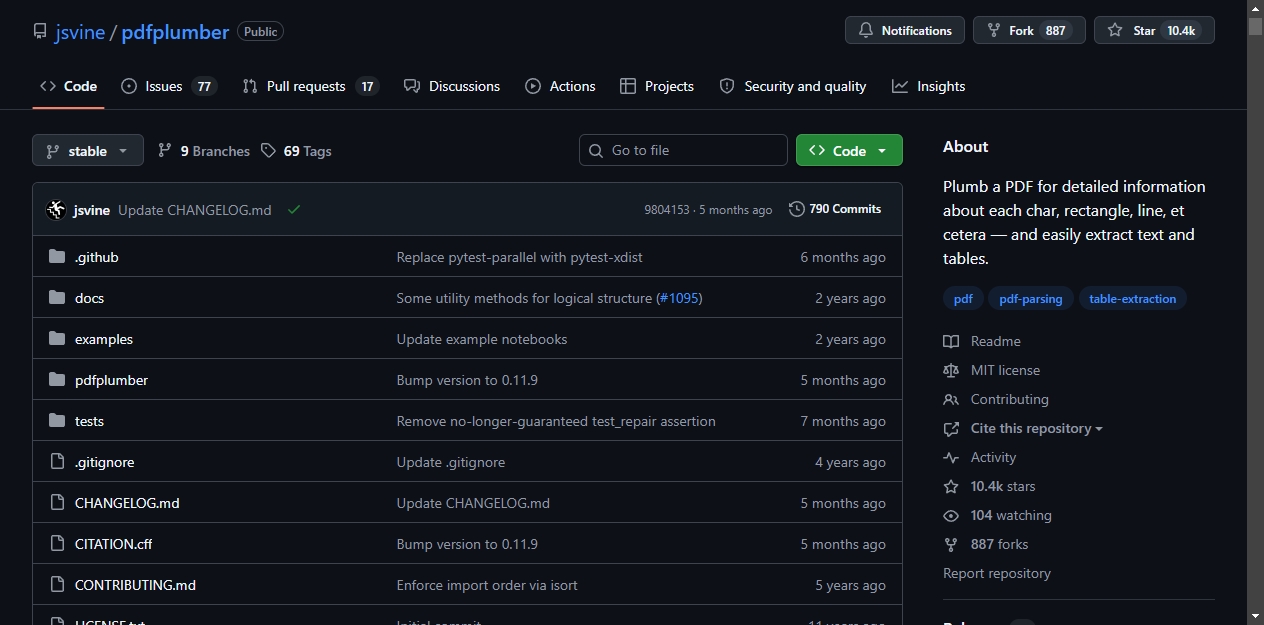The width and height of the screenshot is (1264, 625).
Task: View the 887 forks link
Action: coord(986,544)
